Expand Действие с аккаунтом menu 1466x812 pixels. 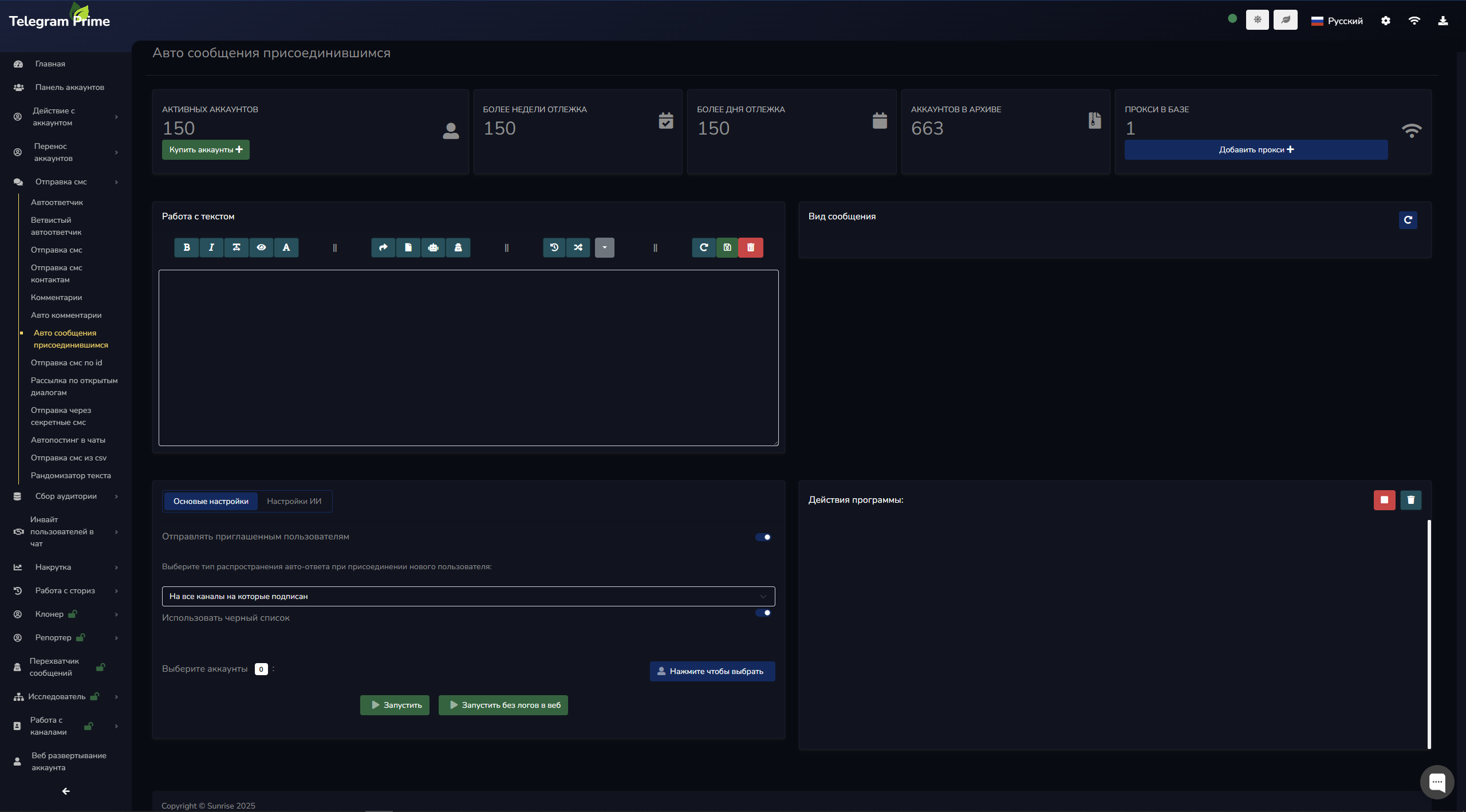(x=66, y=117)
